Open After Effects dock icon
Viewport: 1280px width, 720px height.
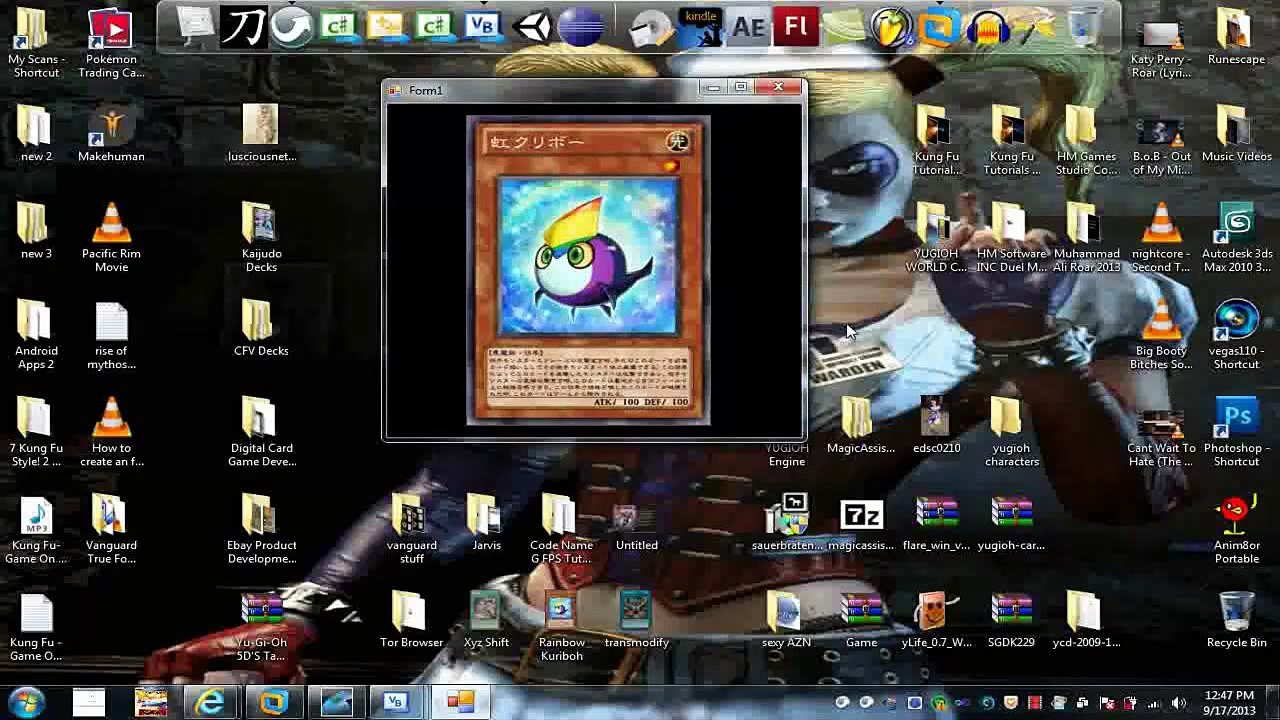tap(748, 27)
